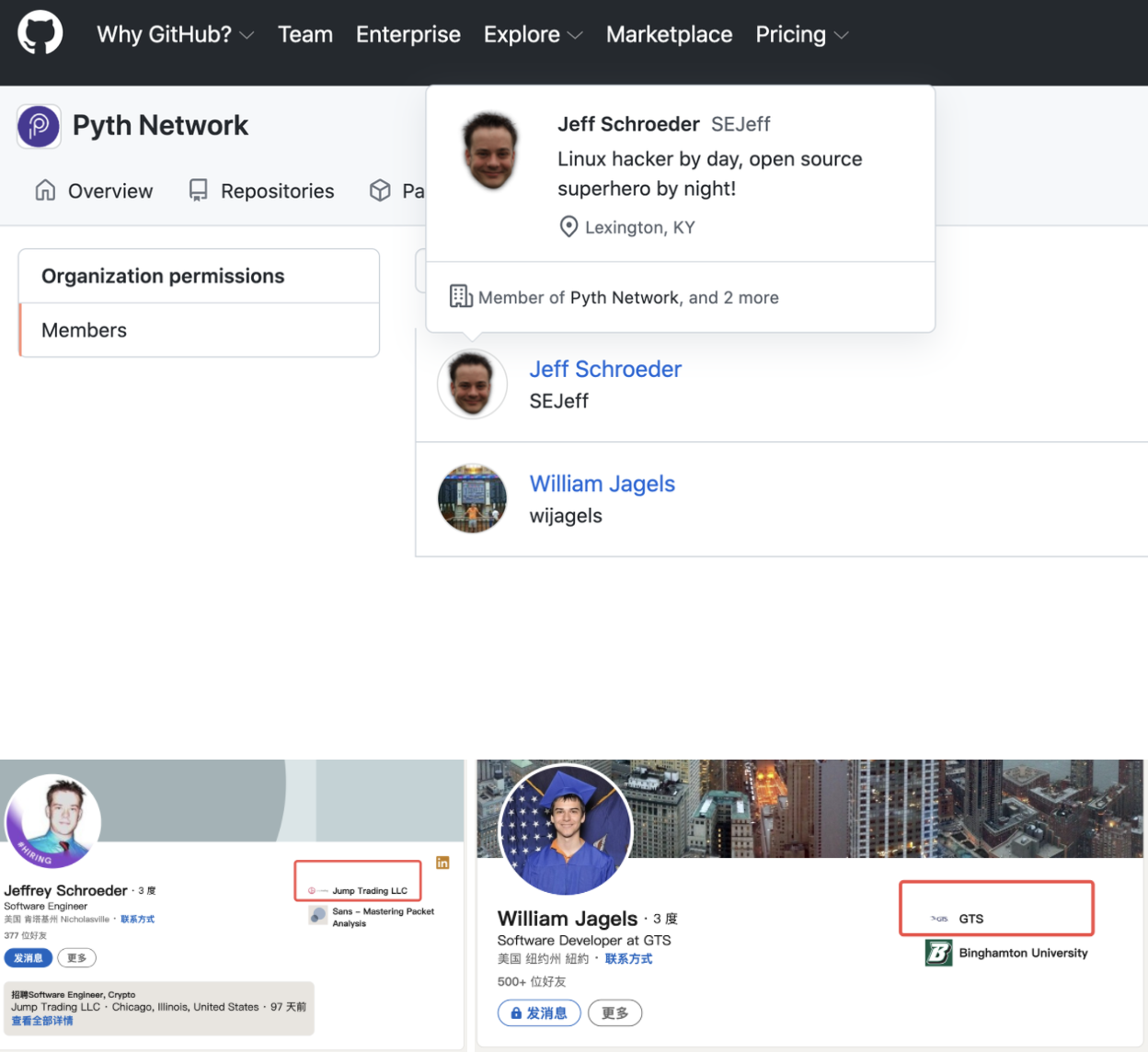Click the SEJeff username in hover card

point(740,124)
